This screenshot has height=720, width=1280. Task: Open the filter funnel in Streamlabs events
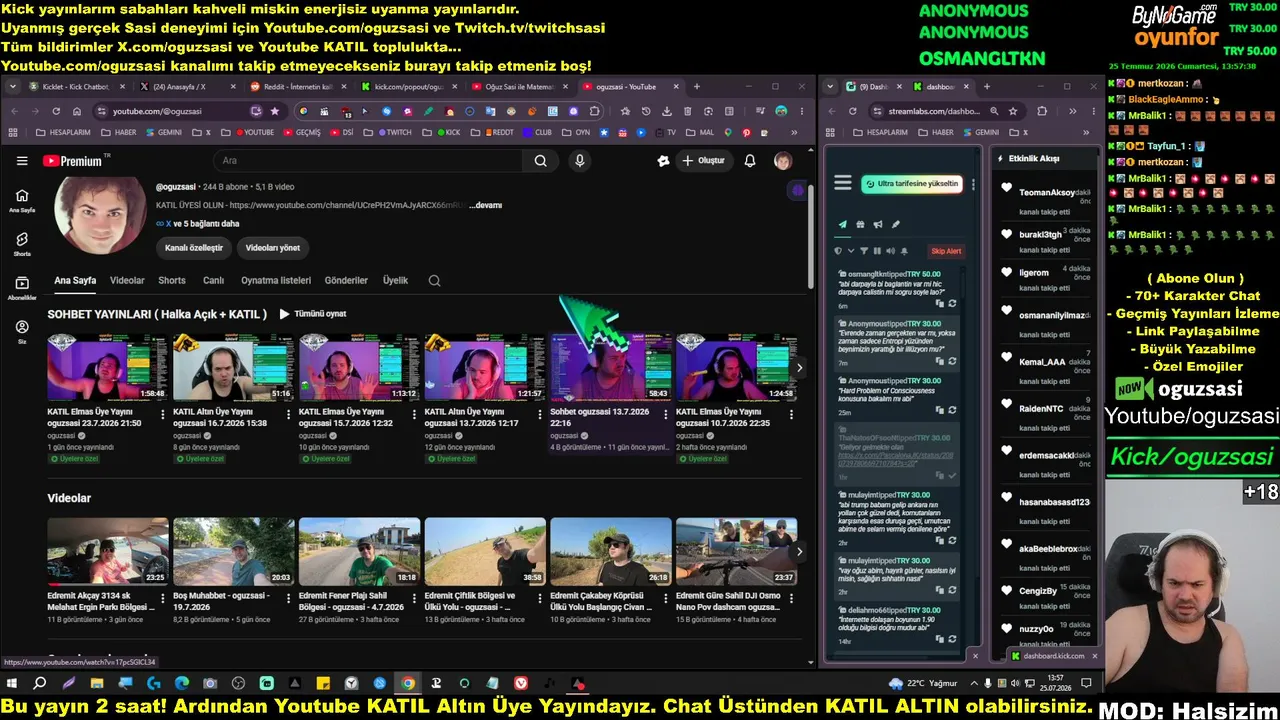point(865,251)
